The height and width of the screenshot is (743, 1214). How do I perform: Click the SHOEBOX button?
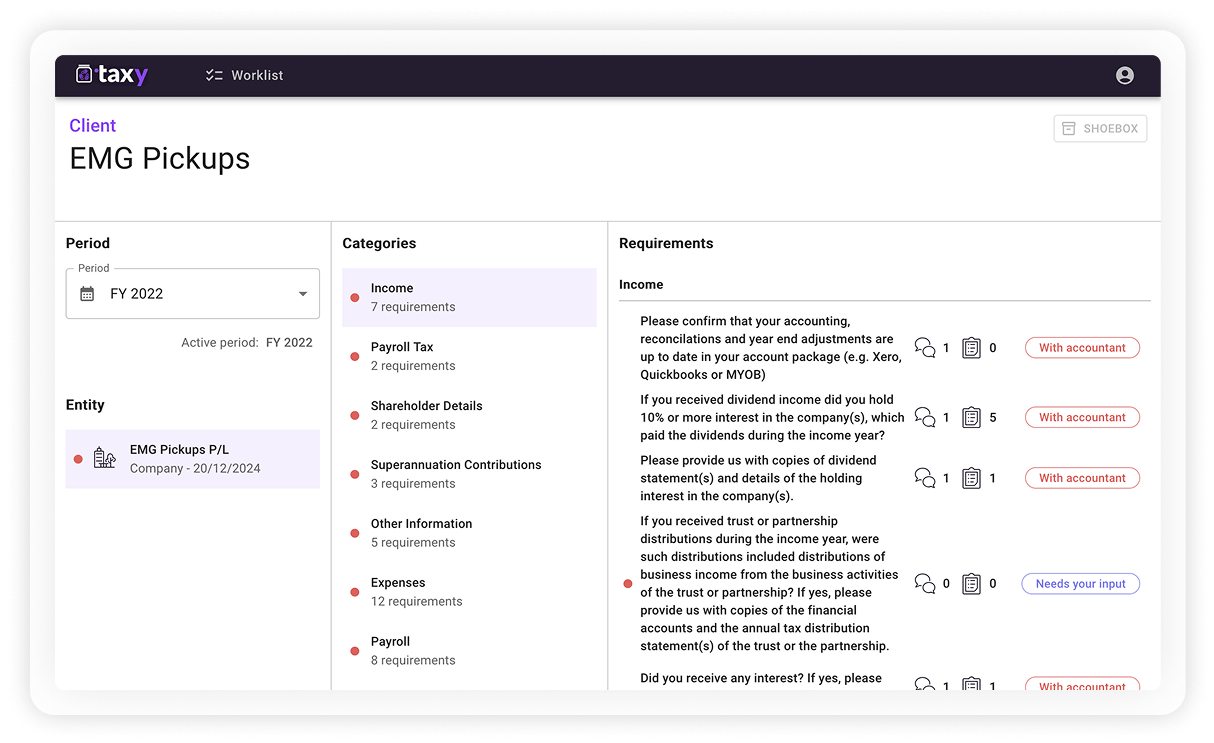[x=1100, y=129]
